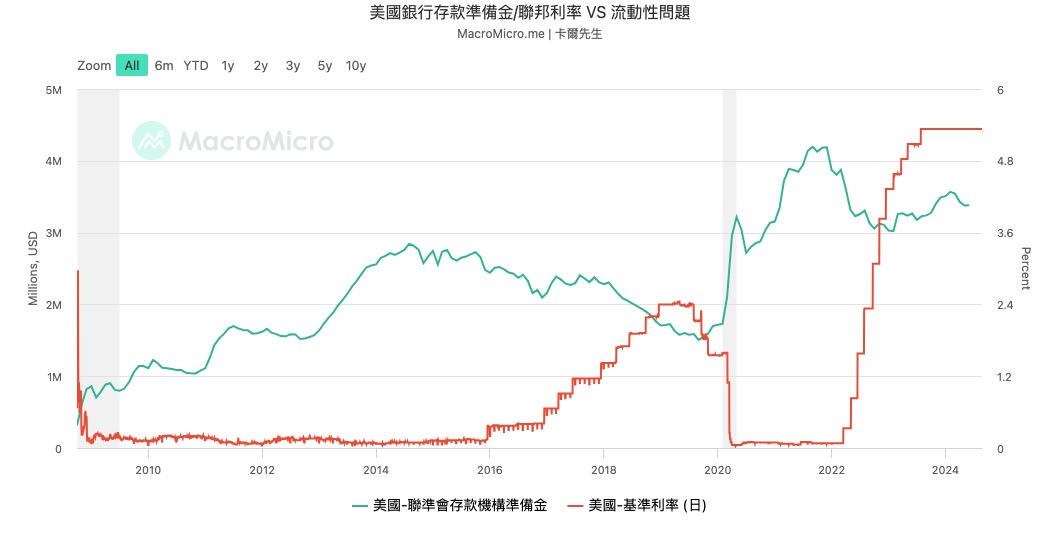Select the All zoom range

(132, 66)
